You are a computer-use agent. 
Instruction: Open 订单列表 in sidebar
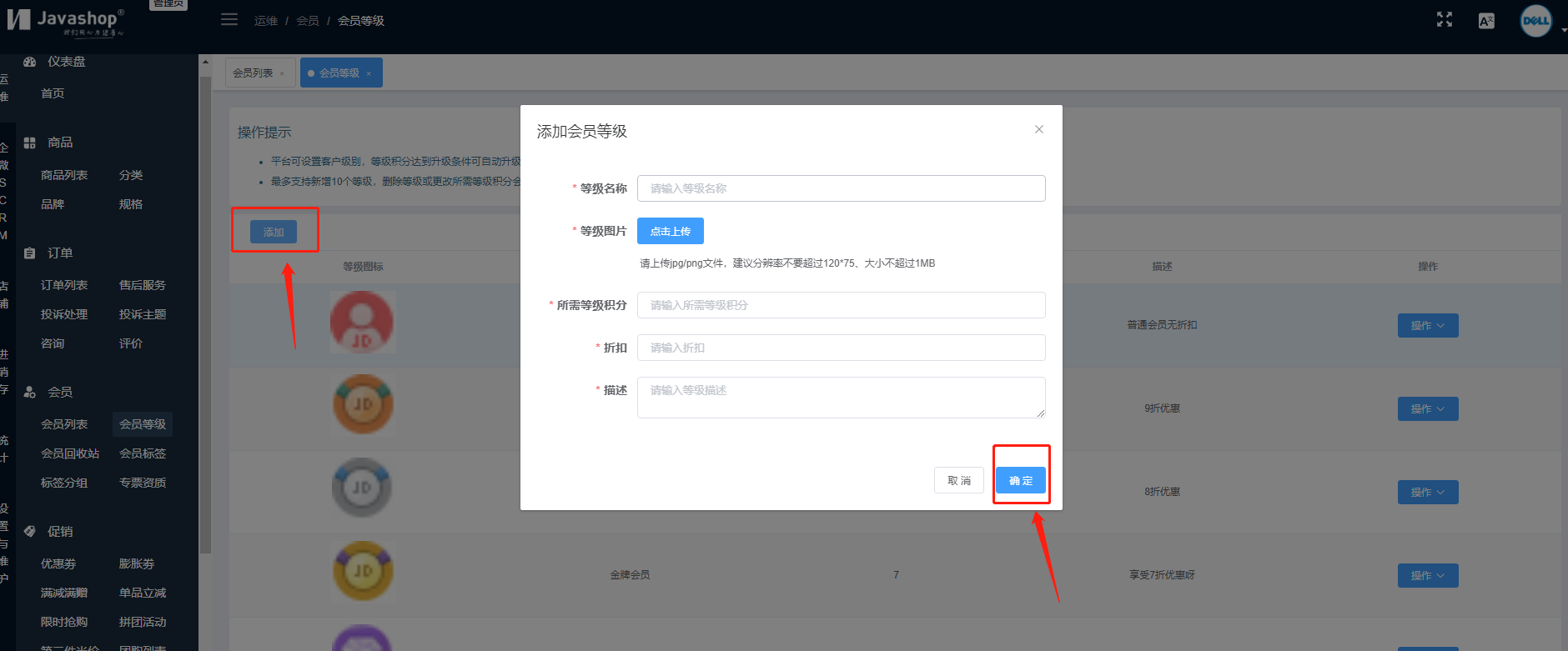pyautogui.click(x=64, y=285)
